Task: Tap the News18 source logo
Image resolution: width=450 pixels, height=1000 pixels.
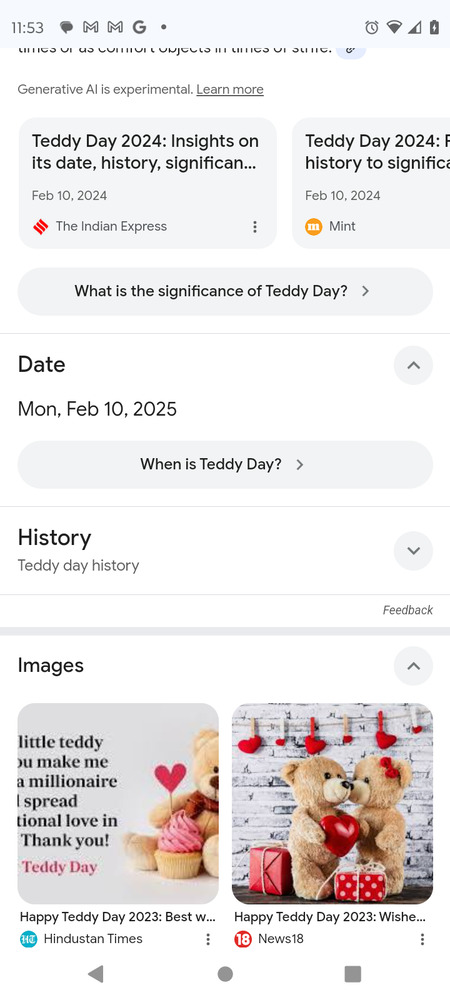Action: click(243, 939)
